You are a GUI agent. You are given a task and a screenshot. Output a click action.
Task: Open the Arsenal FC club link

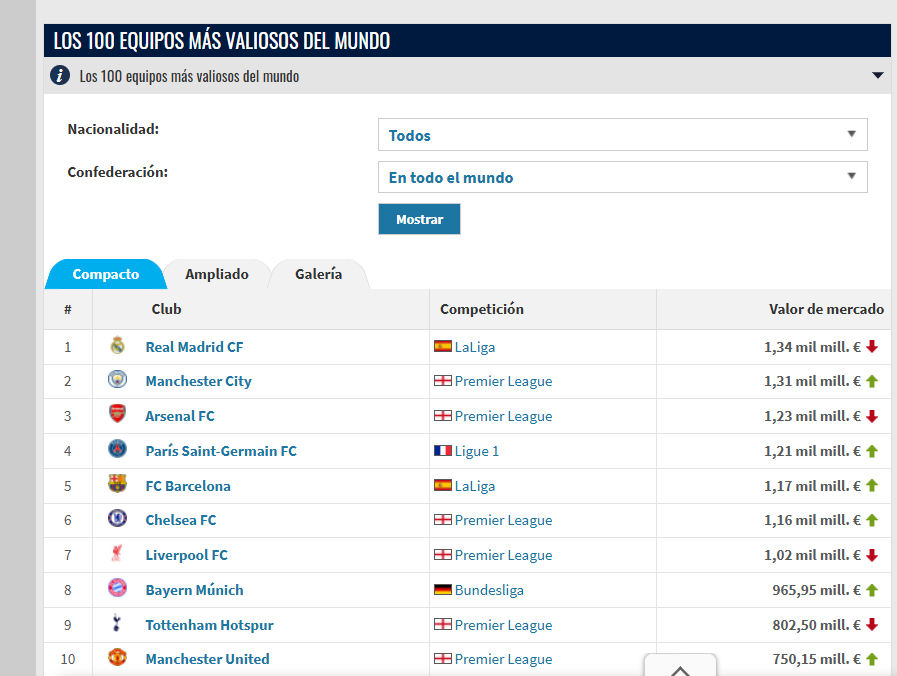click(180, 416)
